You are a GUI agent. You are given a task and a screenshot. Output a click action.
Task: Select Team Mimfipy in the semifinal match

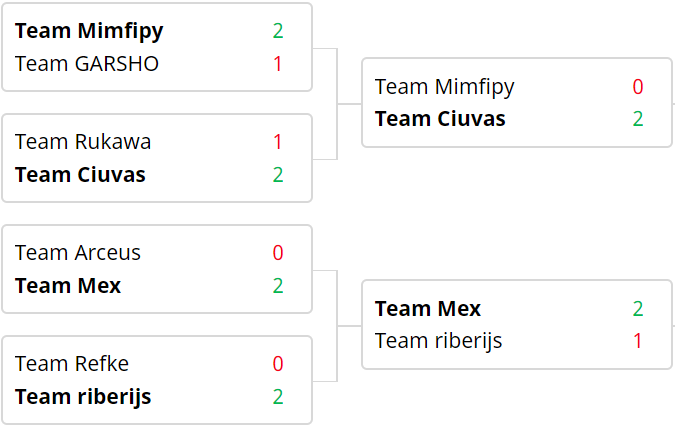click(x=445, y=87)
